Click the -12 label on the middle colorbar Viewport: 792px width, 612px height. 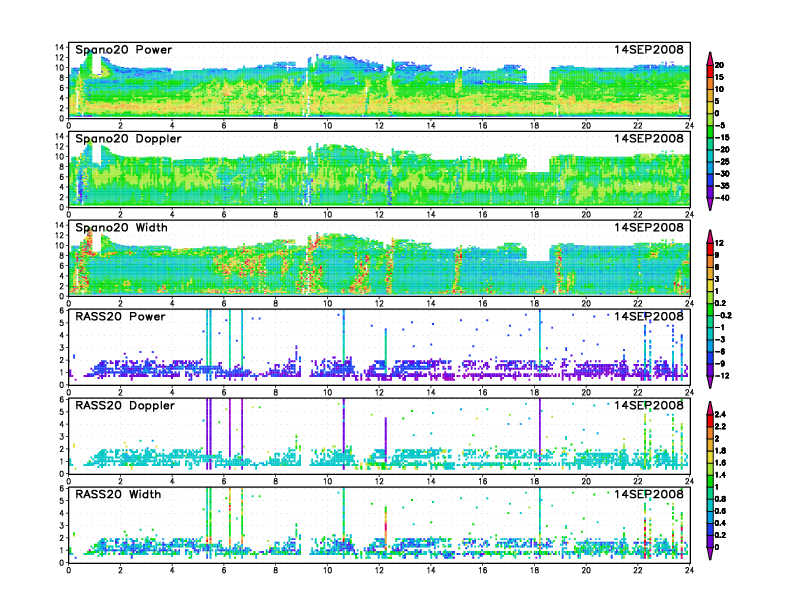pyautogui.click(x=722, y=376)
